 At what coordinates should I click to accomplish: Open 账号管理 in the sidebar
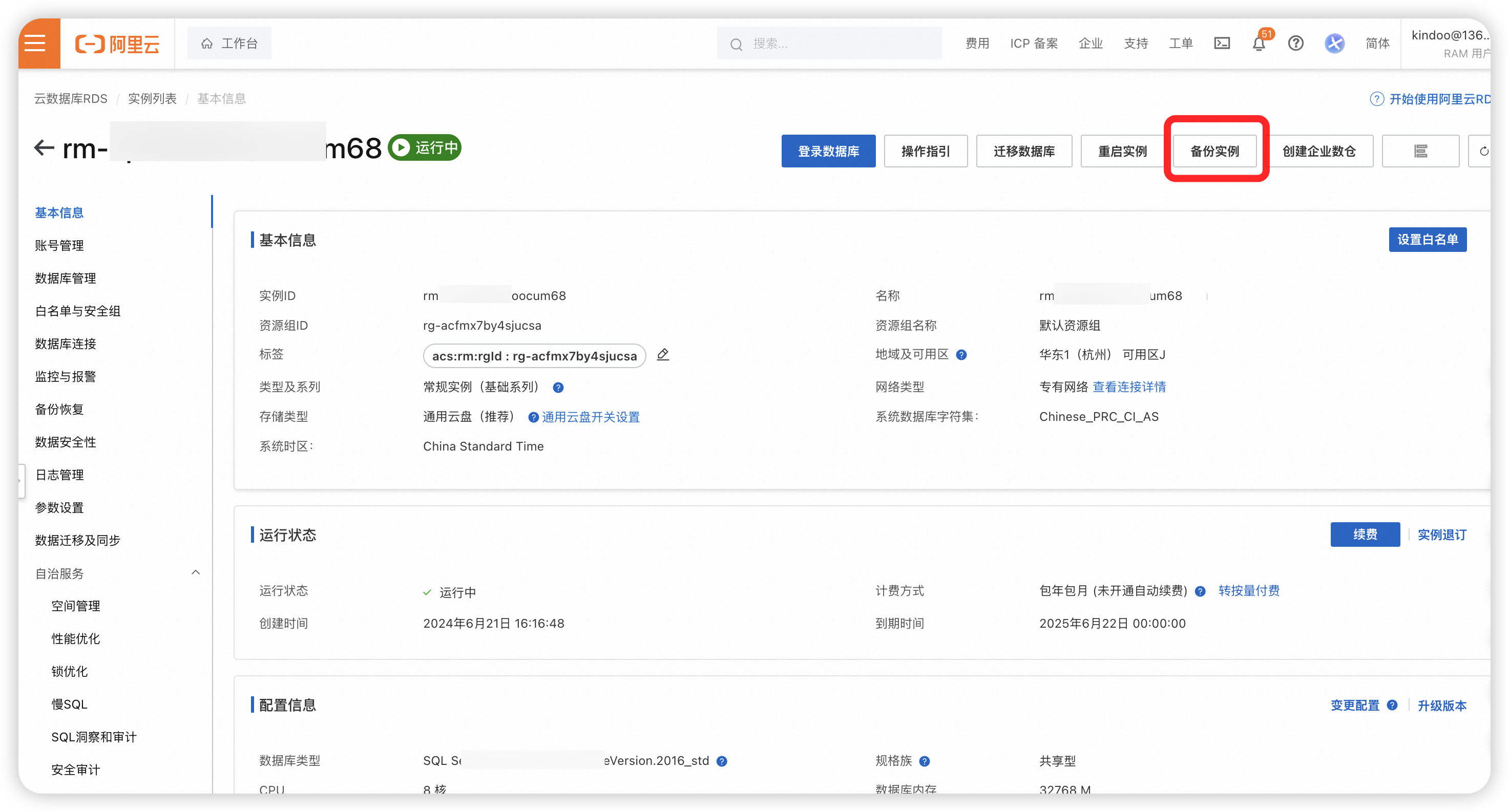(x=59, y=245)
